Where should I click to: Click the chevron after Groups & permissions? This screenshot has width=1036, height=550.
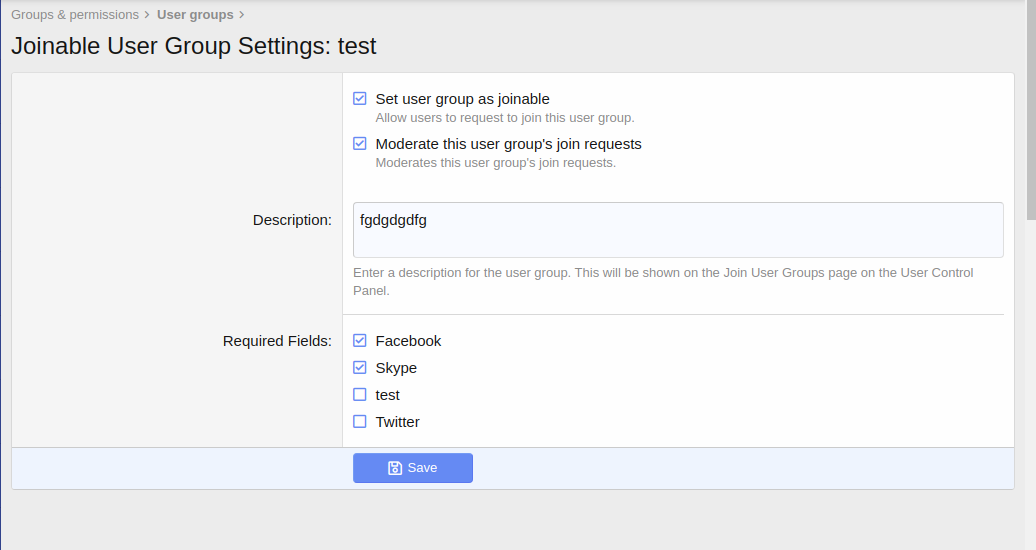148,15
